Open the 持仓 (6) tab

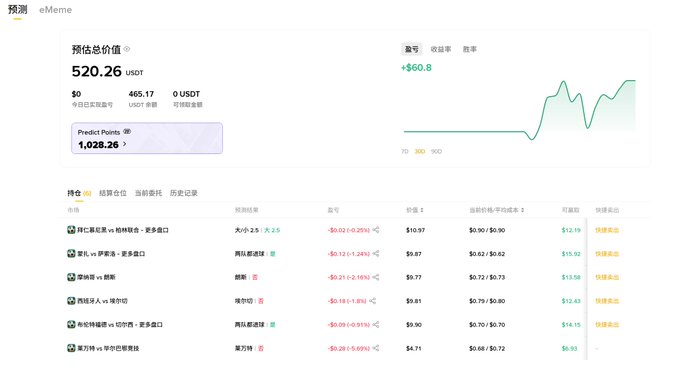coord(79,193)
